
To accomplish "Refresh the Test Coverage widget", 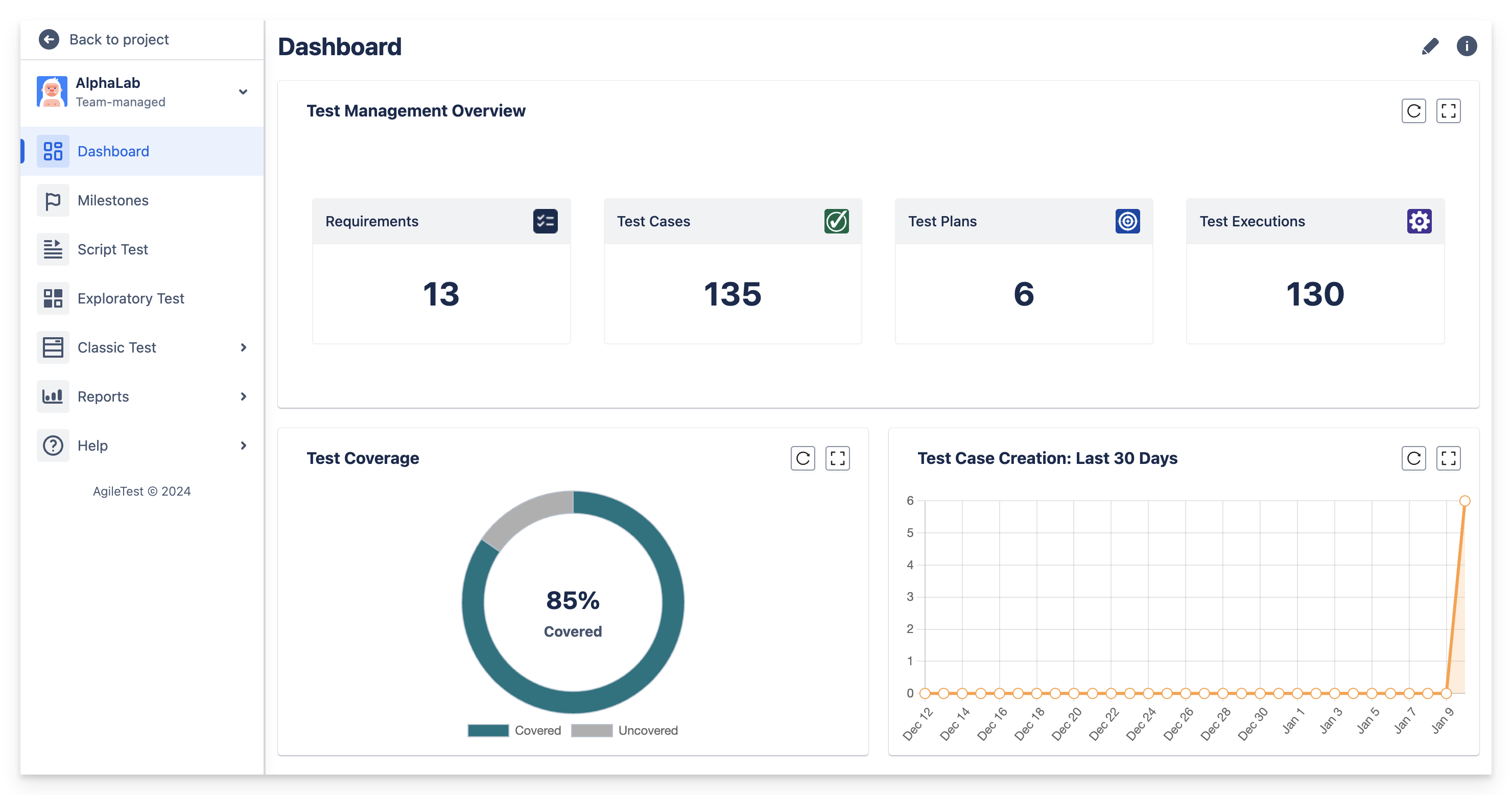I will (802, 458).
